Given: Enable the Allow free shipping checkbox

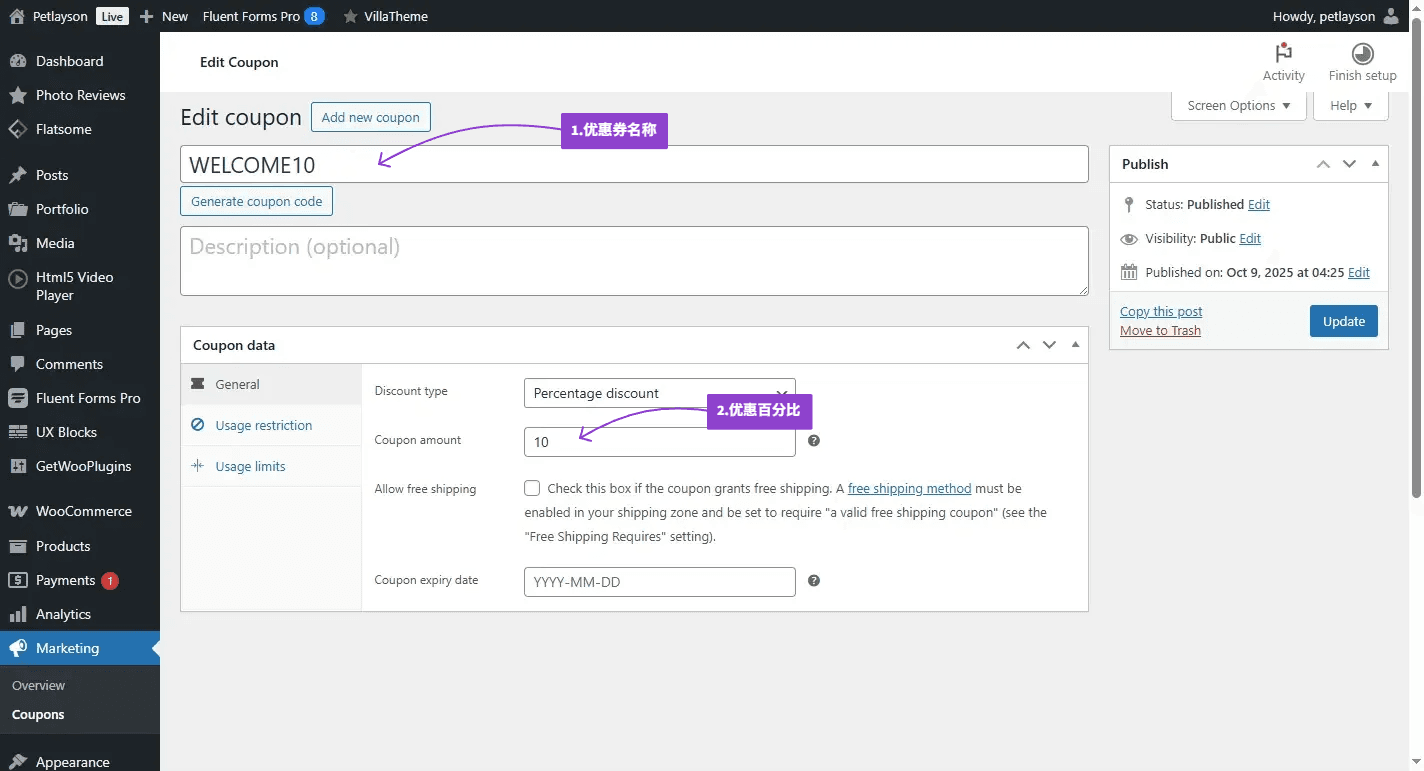Looking at the screenshot, I should click(532, 489).
